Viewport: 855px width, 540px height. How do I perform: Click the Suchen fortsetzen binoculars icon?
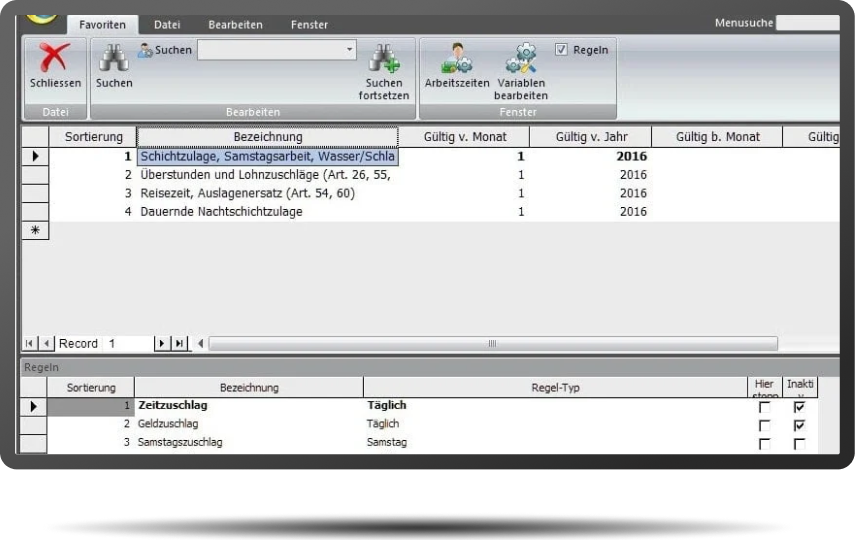point(383,58)
